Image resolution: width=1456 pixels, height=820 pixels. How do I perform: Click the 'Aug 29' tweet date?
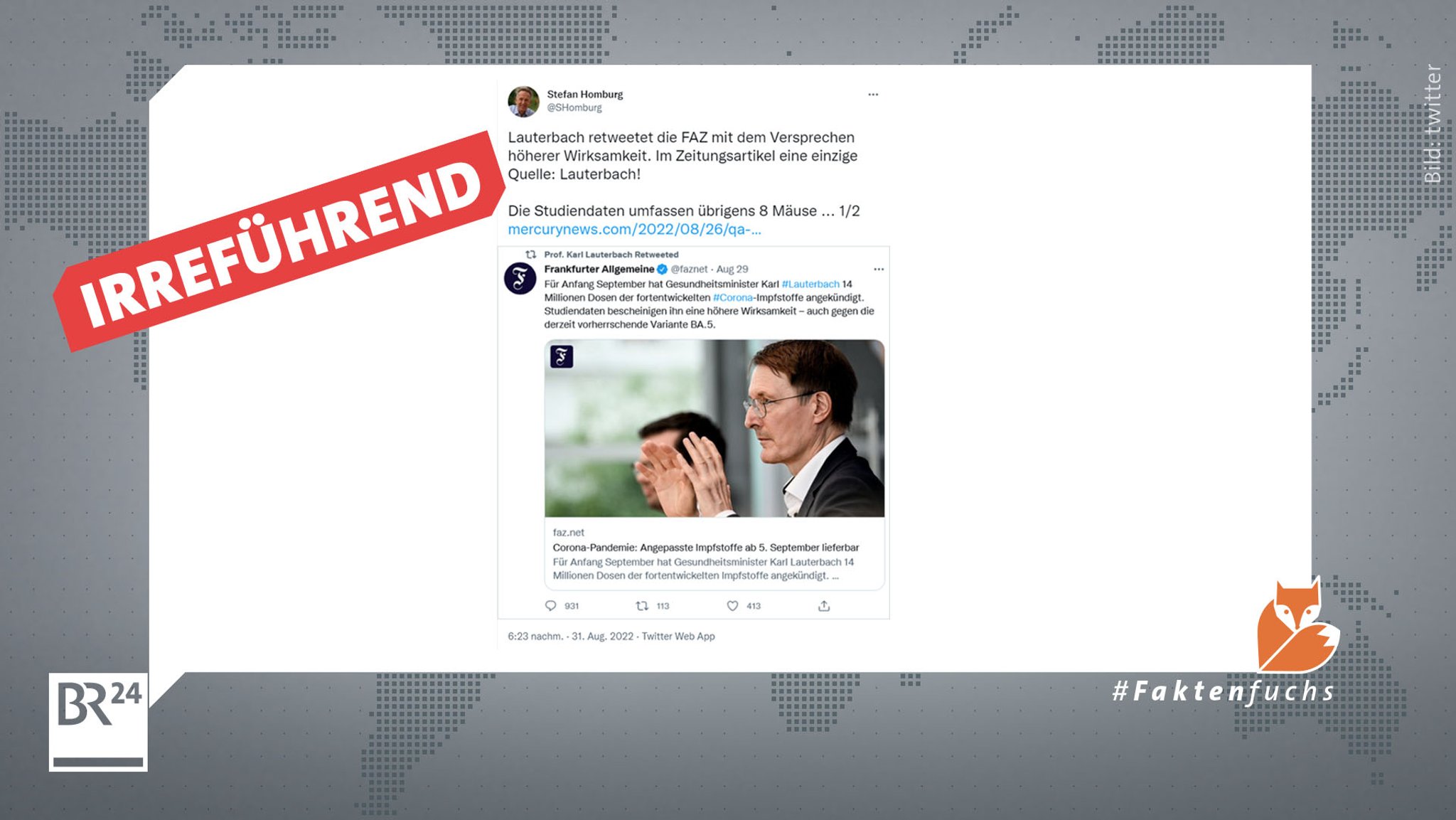(x=732, y=270)
